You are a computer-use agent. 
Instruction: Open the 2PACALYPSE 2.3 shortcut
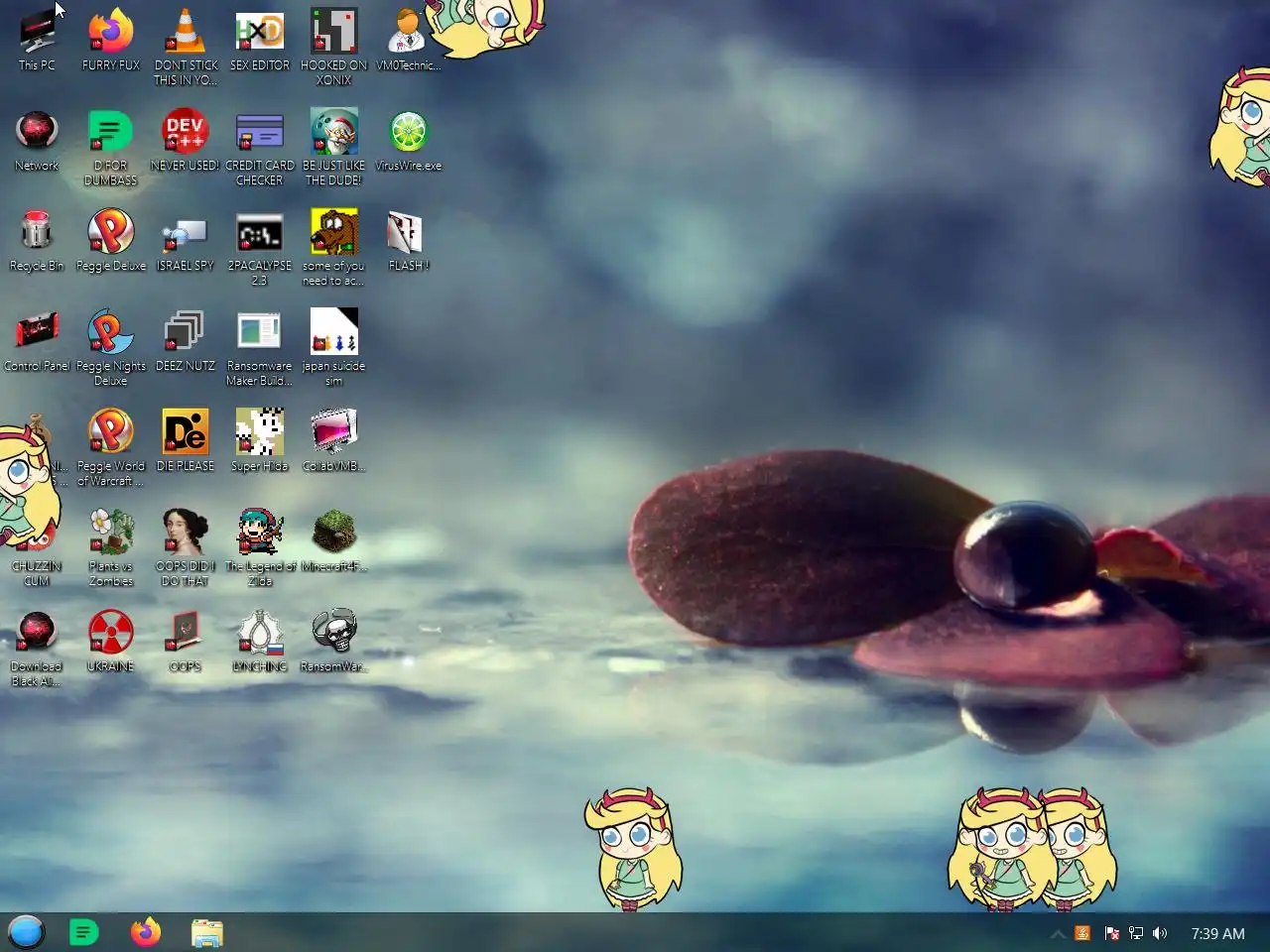pos(260,248)
